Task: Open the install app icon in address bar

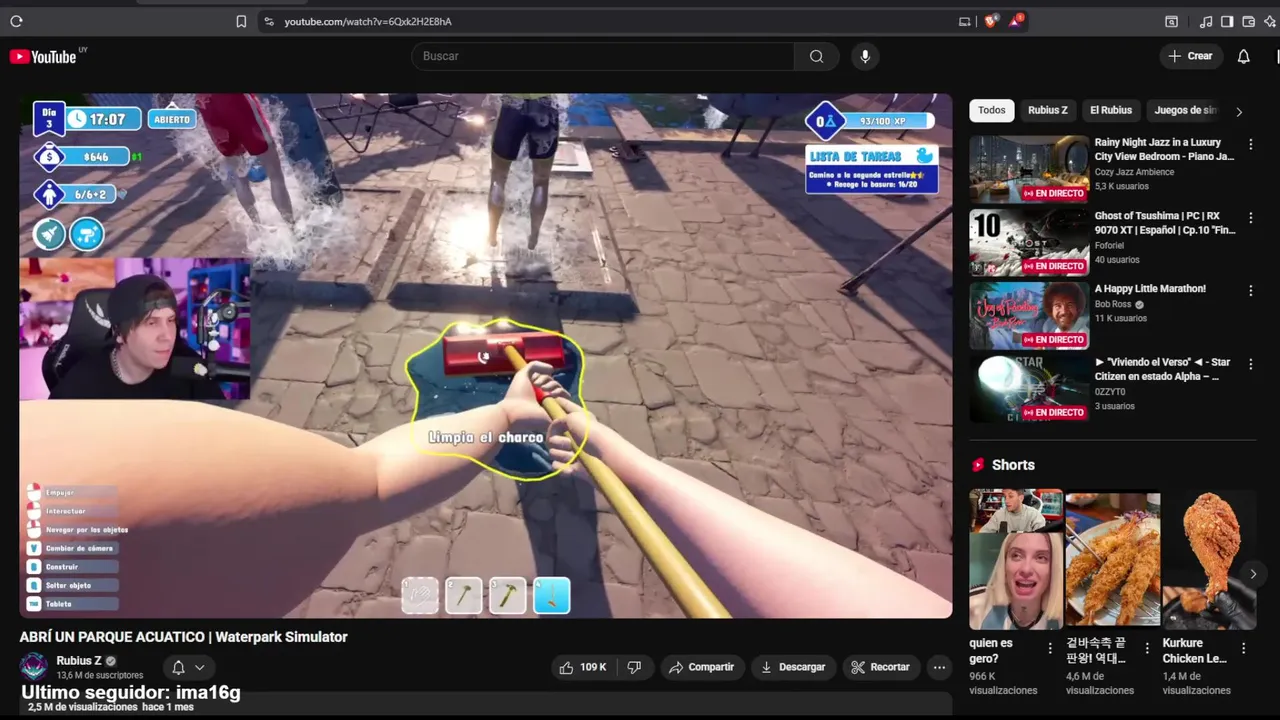Action: [964, 21]
